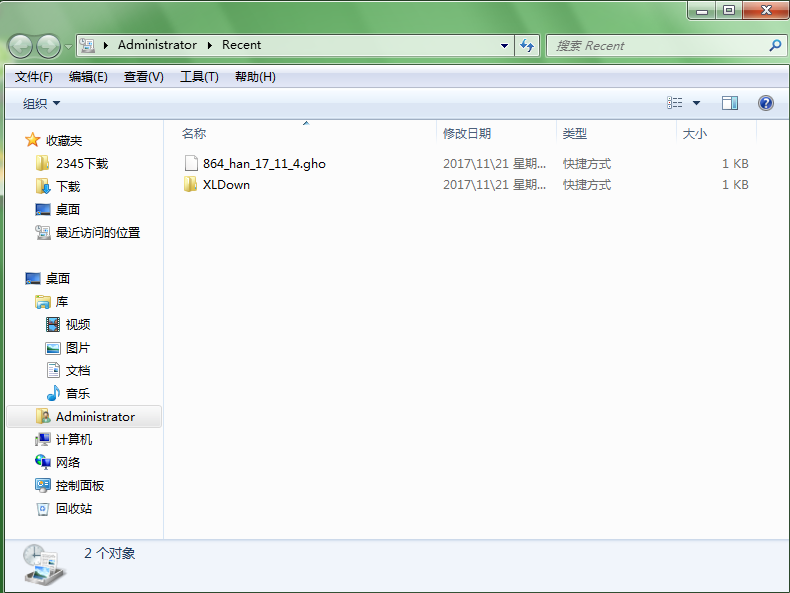The height and width of the screenshot is (593, 790).
Task: Click the Help question mark icon
Action: pos(765,103)
